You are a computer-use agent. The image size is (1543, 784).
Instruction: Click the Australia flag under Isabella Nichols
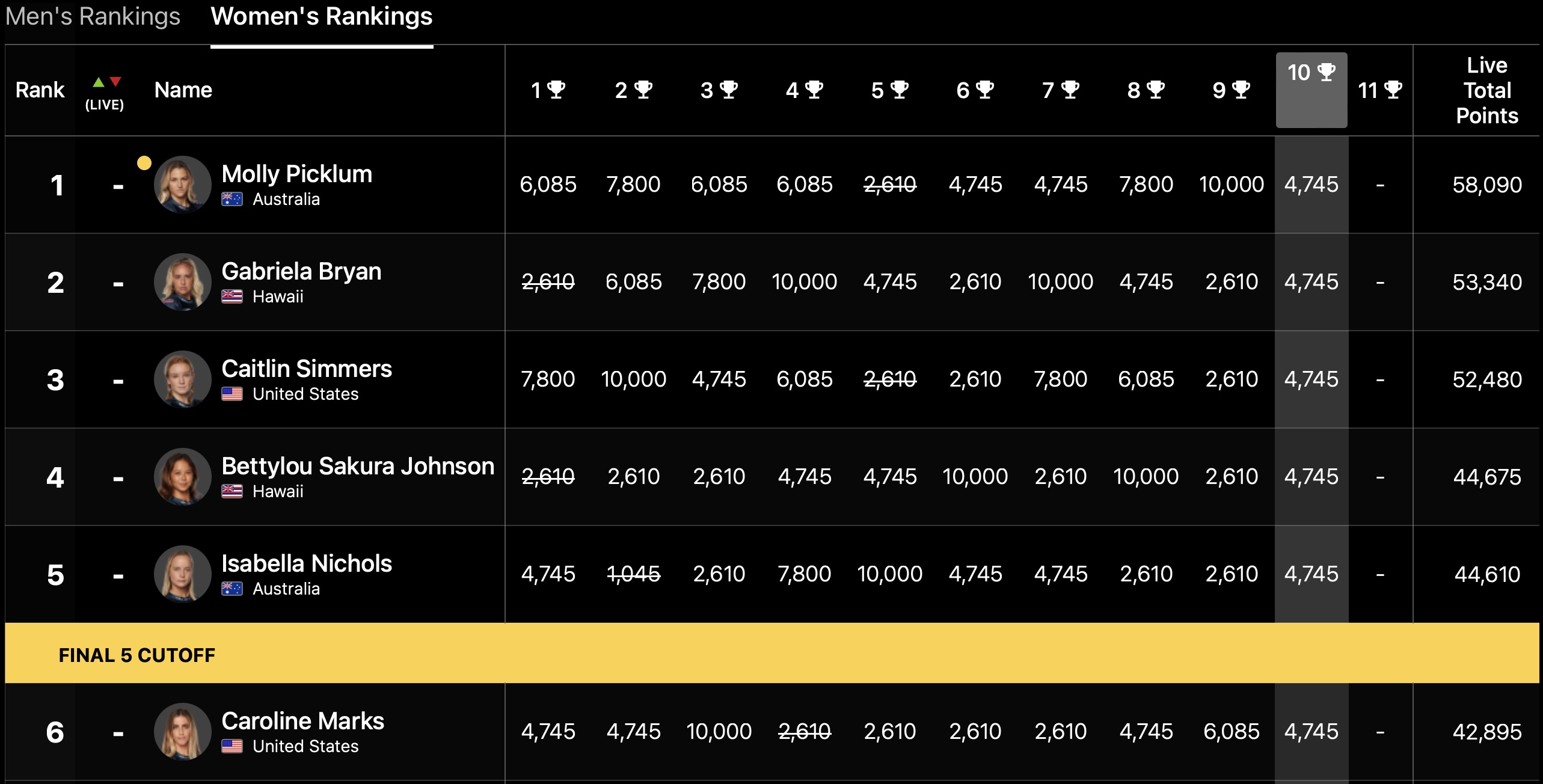[x=232, y=589]
